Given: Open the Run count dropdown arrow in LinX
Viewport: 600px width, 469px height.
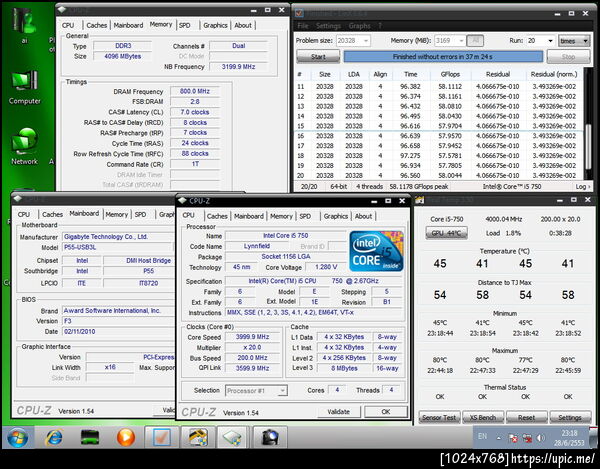Looking at the screenshot, I should pyautogui.click(x=550, y=41).
